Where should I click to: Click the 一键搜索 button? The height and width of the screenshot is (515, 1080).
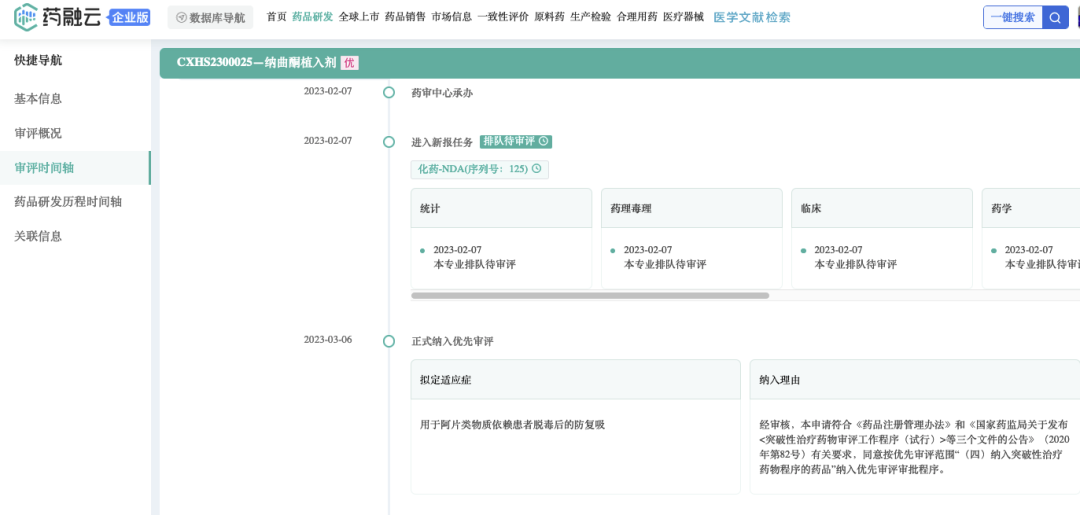pyautogui.click(x=1012, y=17)
